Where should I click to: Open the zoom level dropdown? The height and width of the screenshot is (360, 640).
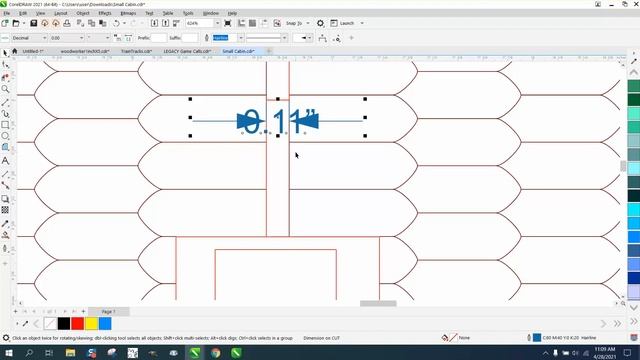(x=217, y=23)
